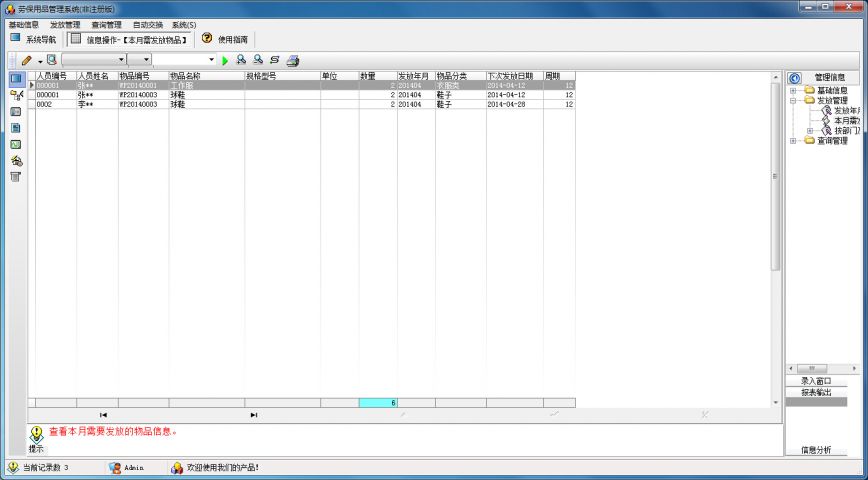Open the search value dropdown
Viewport: 868px width, 480px height.
coord(211,60)
